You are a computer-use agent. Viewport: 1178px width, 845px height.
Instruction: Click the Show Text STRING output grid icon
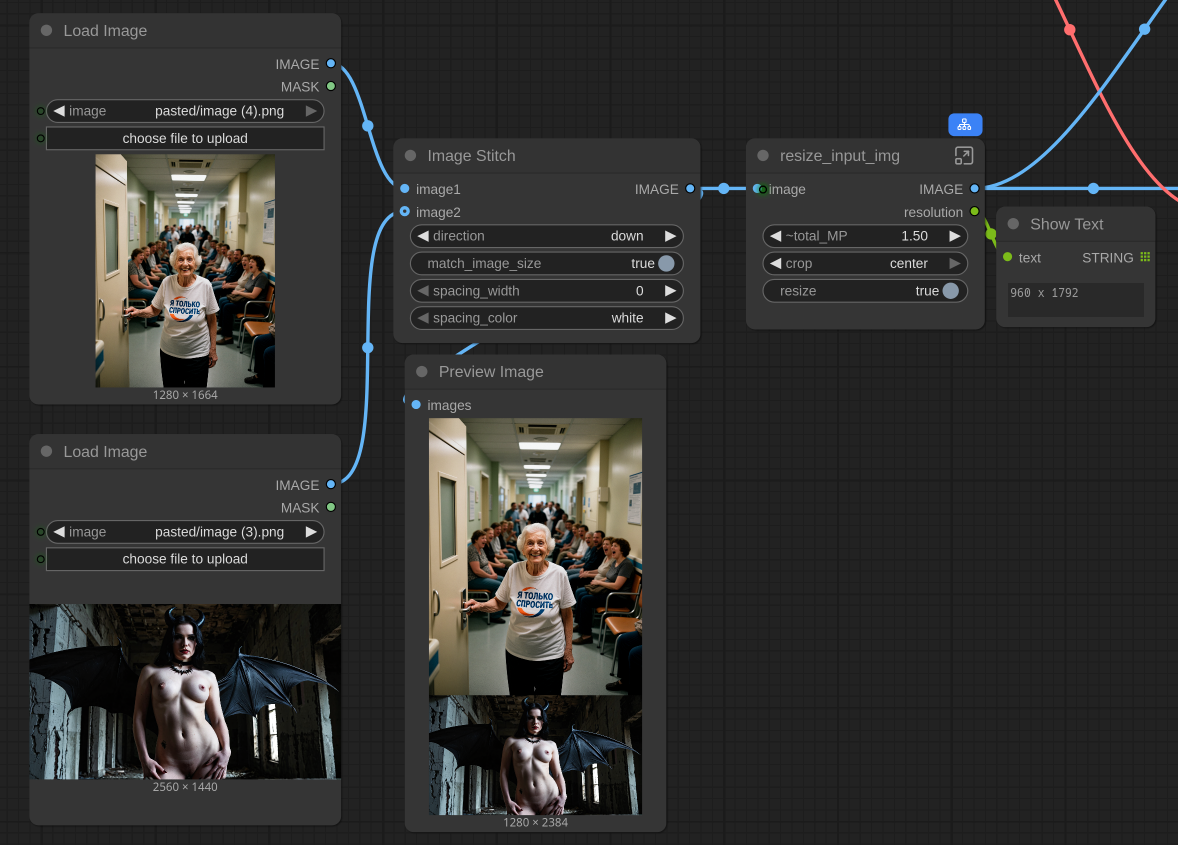coord(1145,257)
